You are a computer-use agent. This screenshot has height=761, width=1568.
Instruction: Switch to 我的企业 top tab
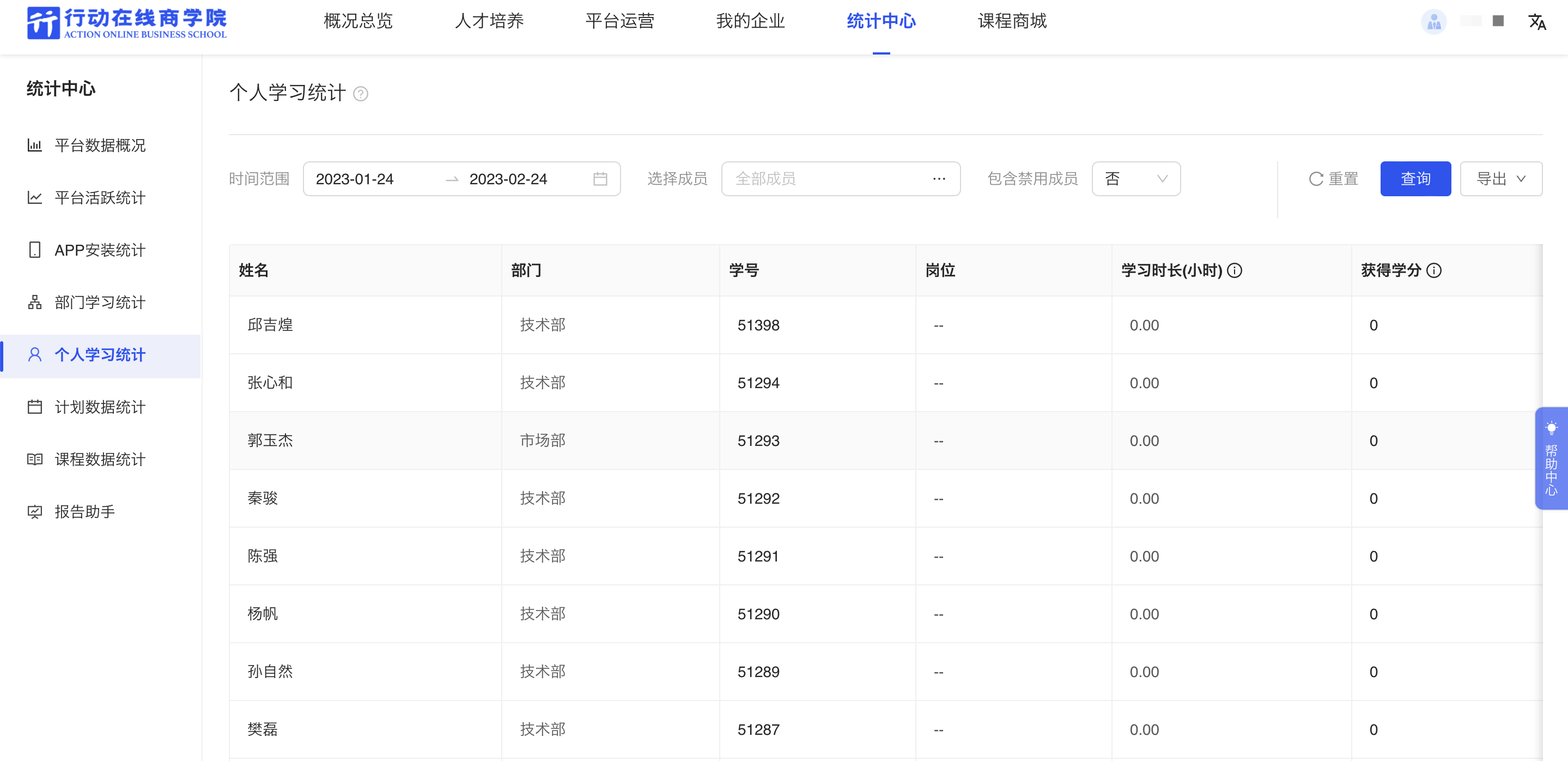(x=751, y=22)
